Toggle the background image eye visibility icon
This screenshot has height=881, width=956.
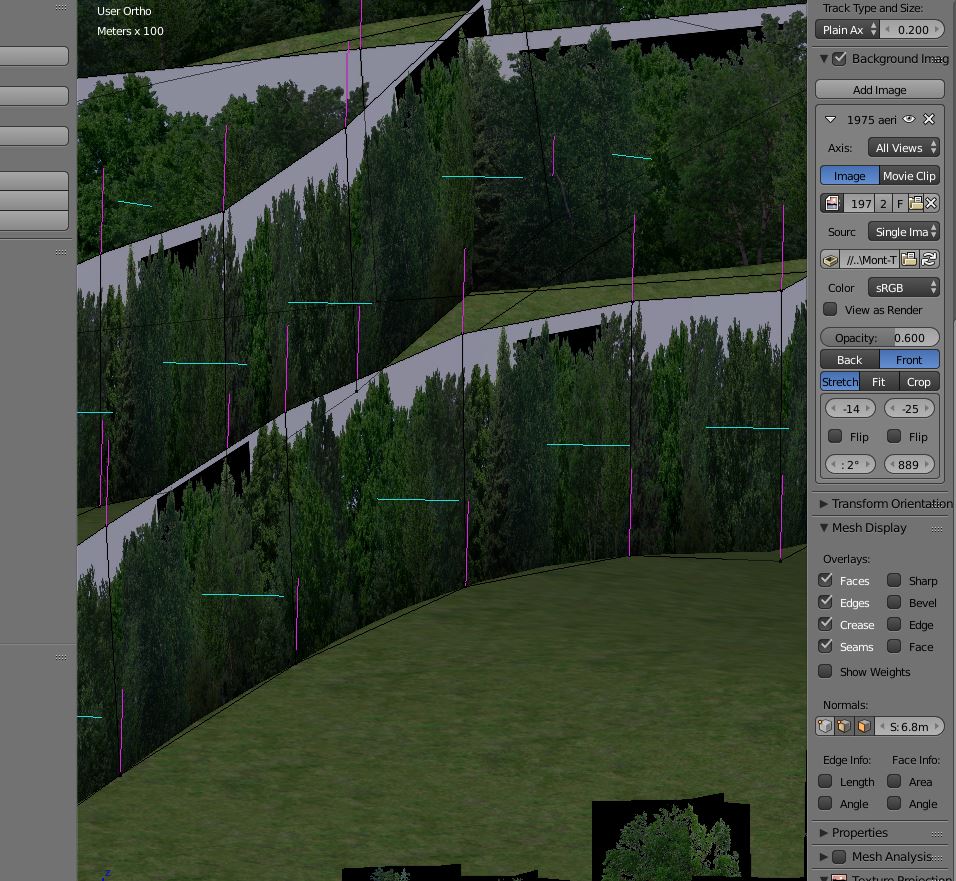(909, 119)
